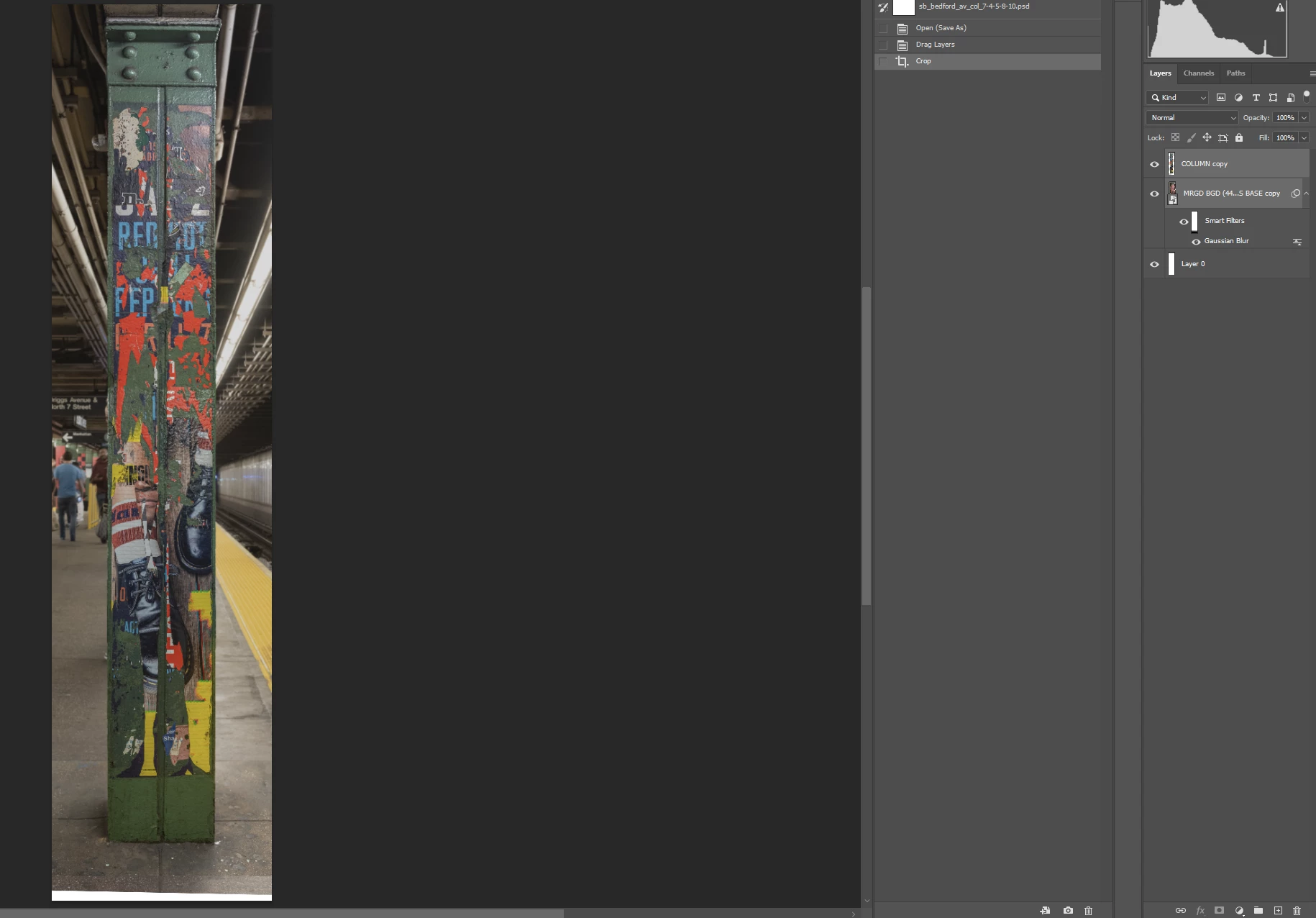Image resolution: width=1316 pixels, height=918 pixels.
Task: Switch to the Layers tab
Action: (1160, 73)
